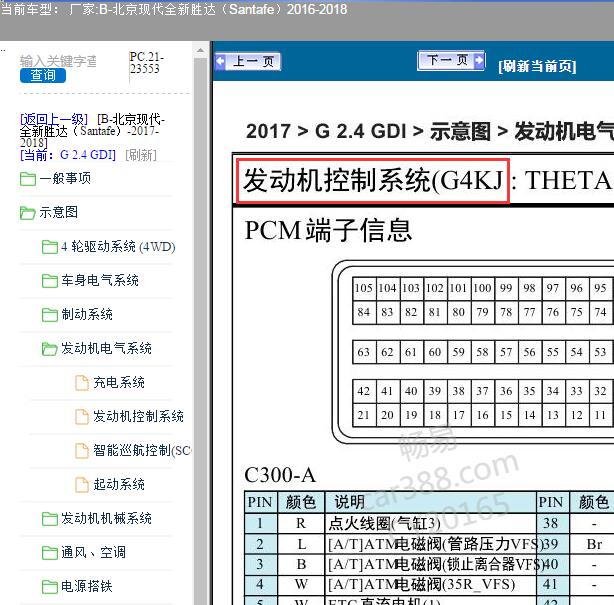Click connector pin cell 16

pos(482,415)
